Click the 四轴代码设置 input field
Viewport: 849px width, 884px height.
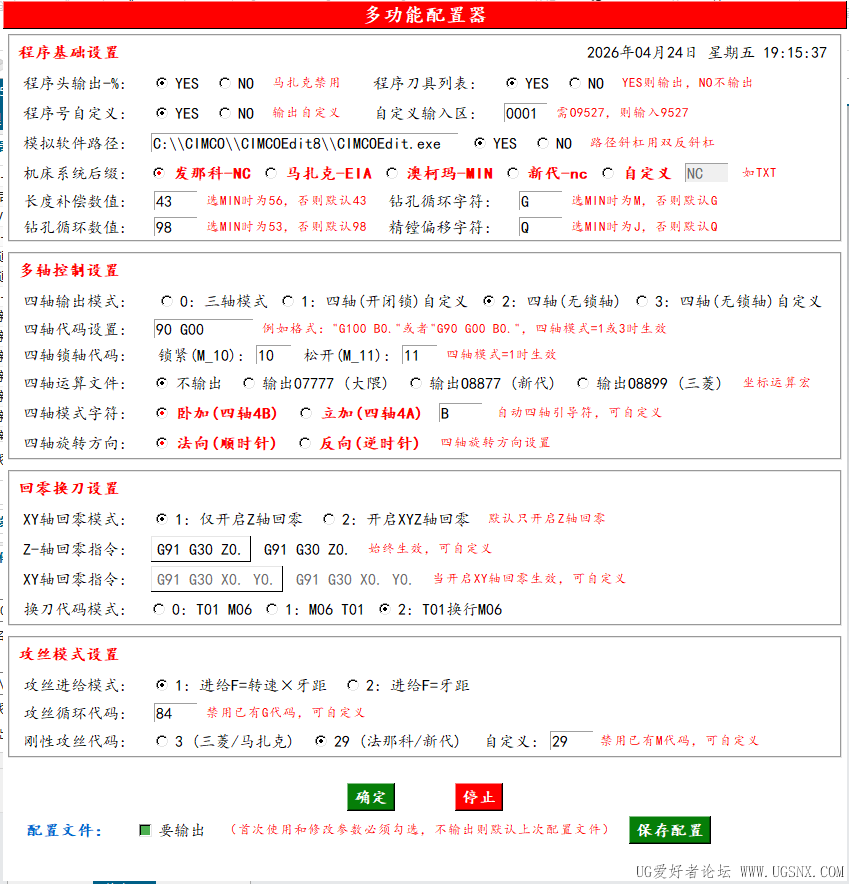(203, 329)
